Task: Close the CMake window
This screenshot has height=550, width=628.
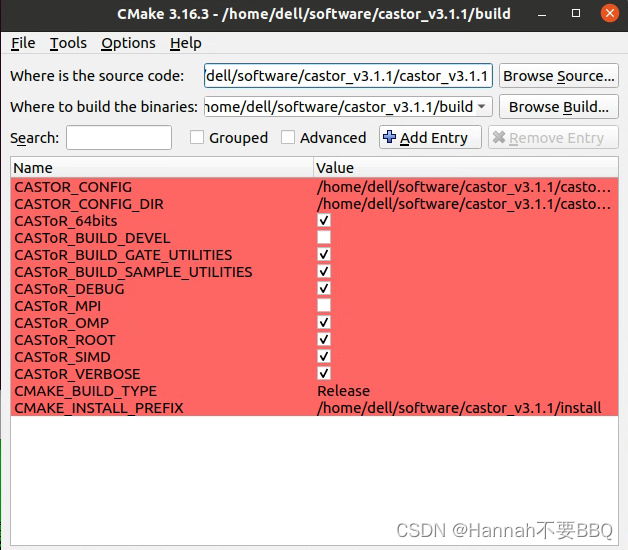Action: 610,13
